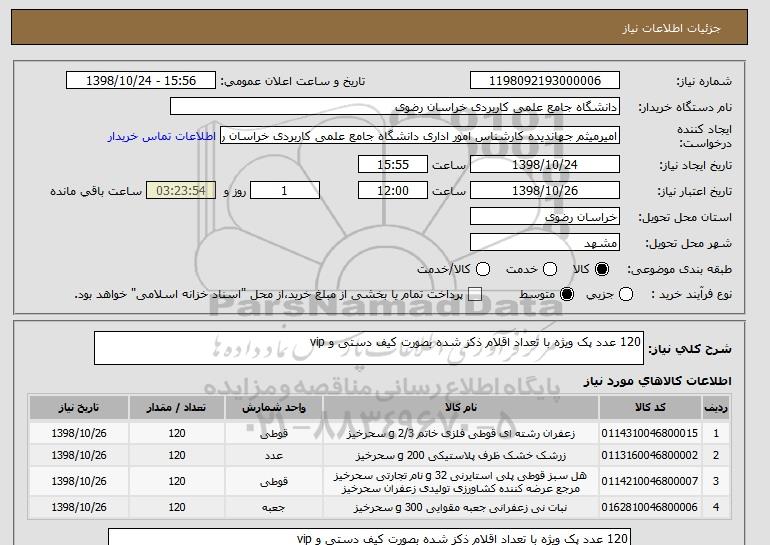Click the unit cell جعبه in row 4
The height and width of the screenshot is (545, 770).
274,507
